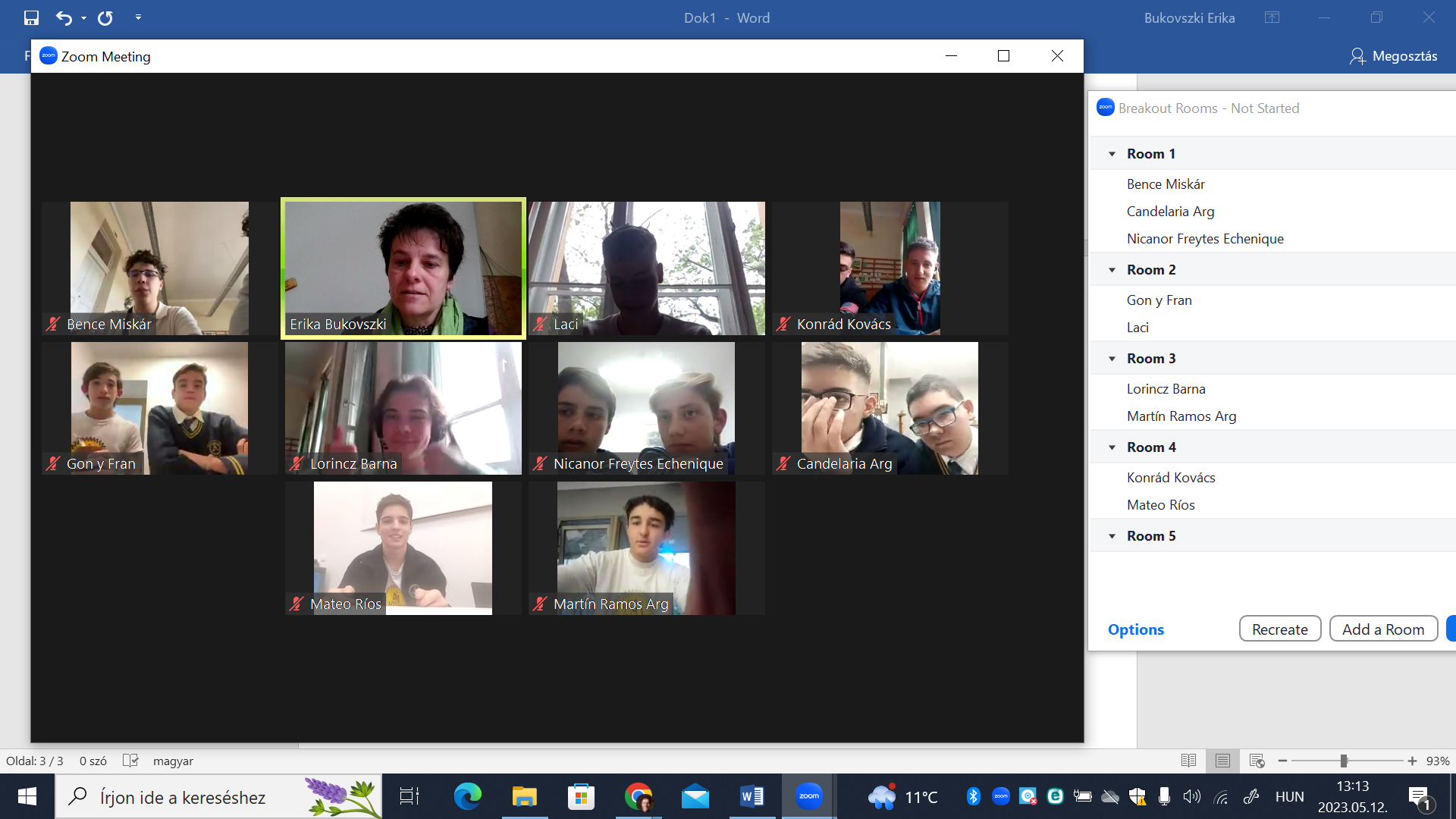Switch to Web Layout view icon

(x=1257, y=761)
